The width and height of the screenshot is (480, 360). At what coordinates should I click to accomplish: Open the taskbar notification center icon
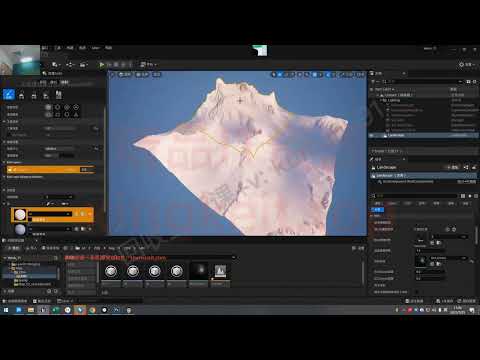[472, 310]
